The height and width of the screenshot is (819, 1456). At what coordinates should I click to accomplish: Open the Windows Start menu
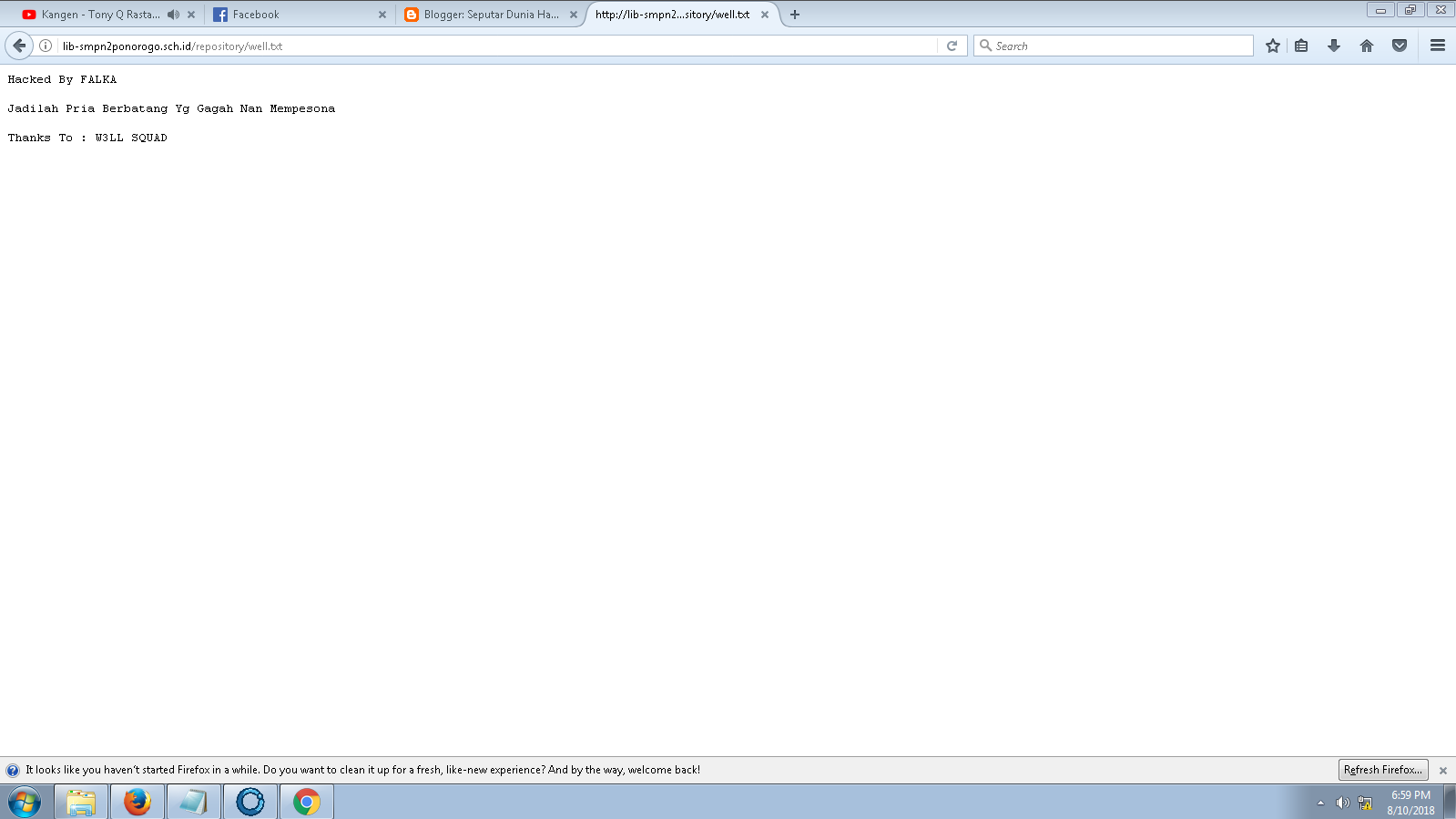click(x=25, y=803)
